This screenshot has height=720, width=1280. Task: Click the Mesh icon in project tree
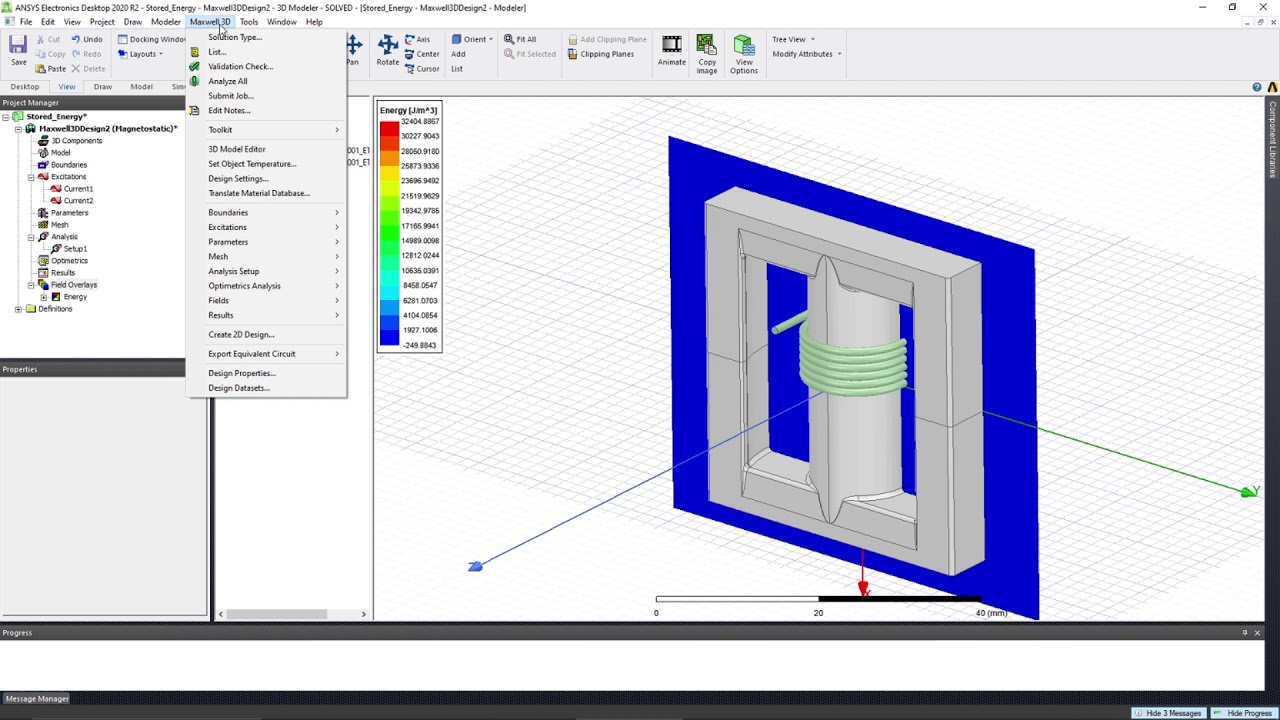click(x=43, y=225)
